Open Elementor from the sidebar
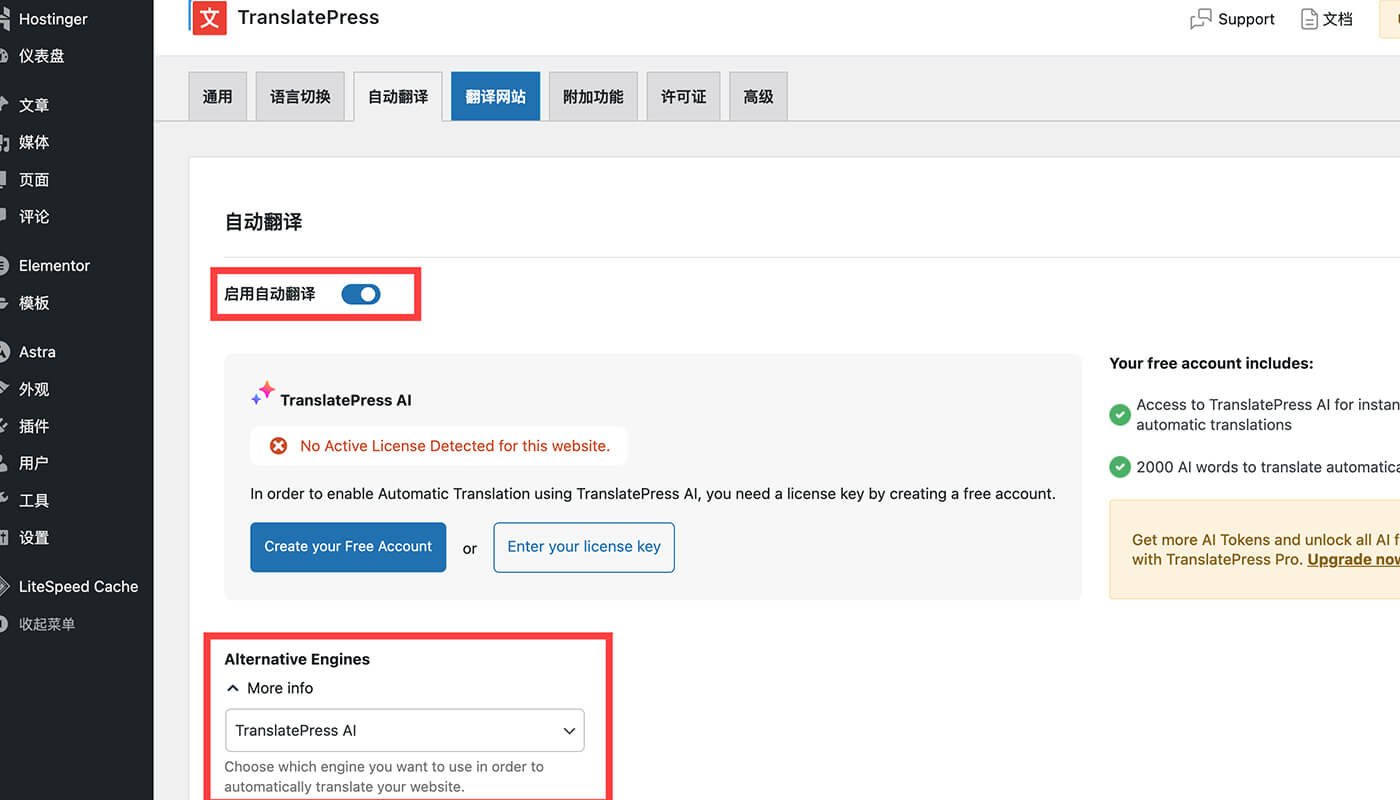This screenshot has width=1400, height=800. (x=54, y=266)
